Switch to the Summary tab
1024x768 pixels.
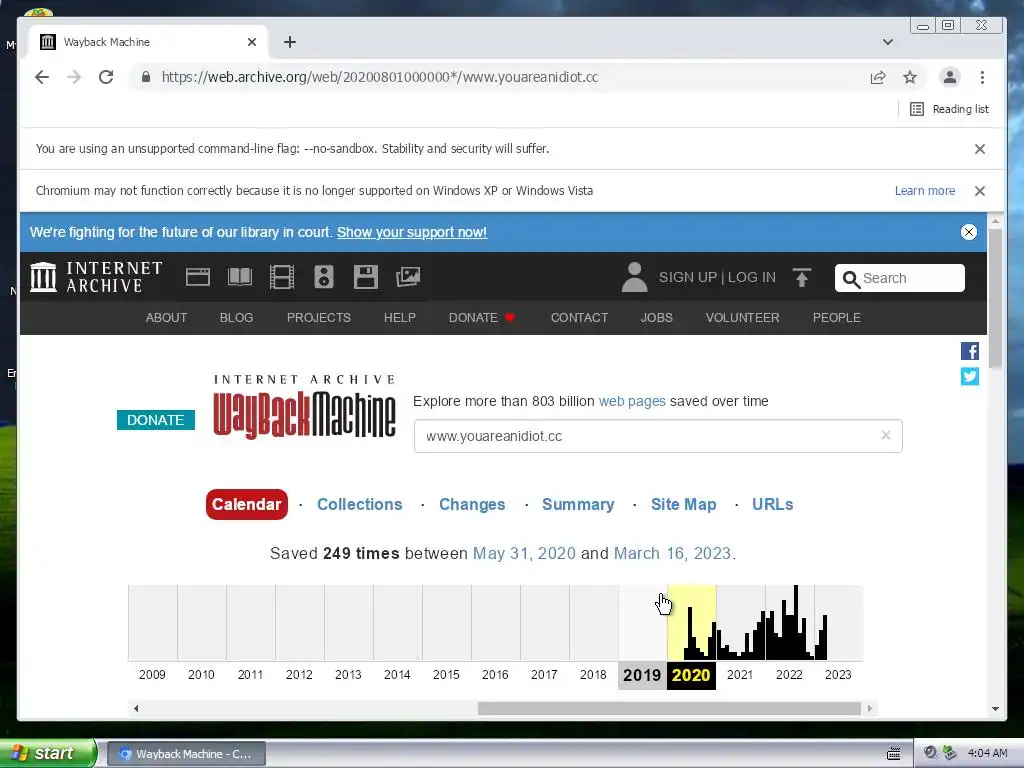click(x=578, y=504)
